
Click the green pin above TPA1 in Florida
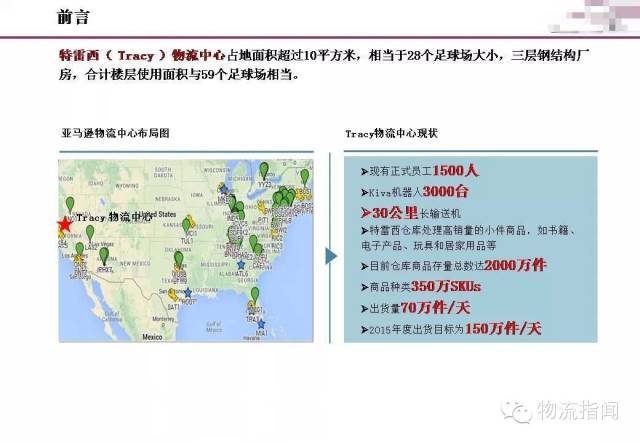pos(255,295)
